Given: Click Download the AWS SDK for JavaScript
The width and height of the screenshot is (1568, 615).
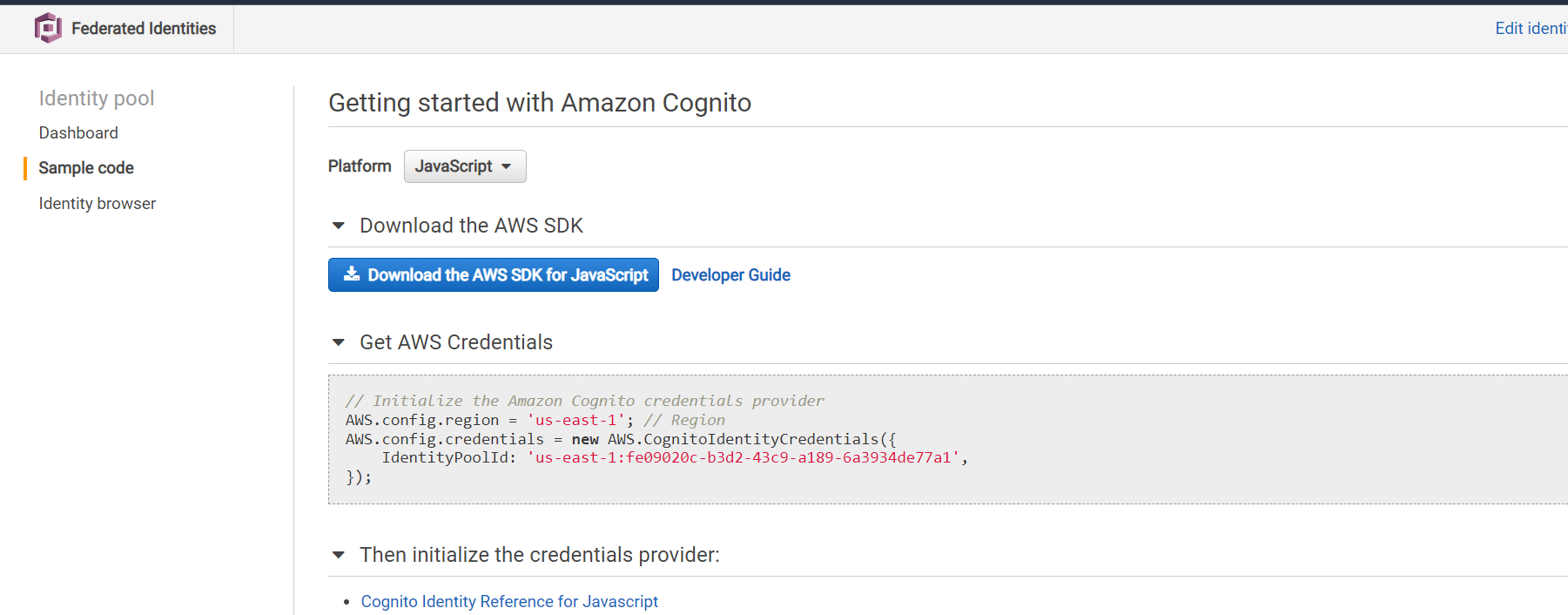Looking at the screenshot, I should tap(494, 275).
